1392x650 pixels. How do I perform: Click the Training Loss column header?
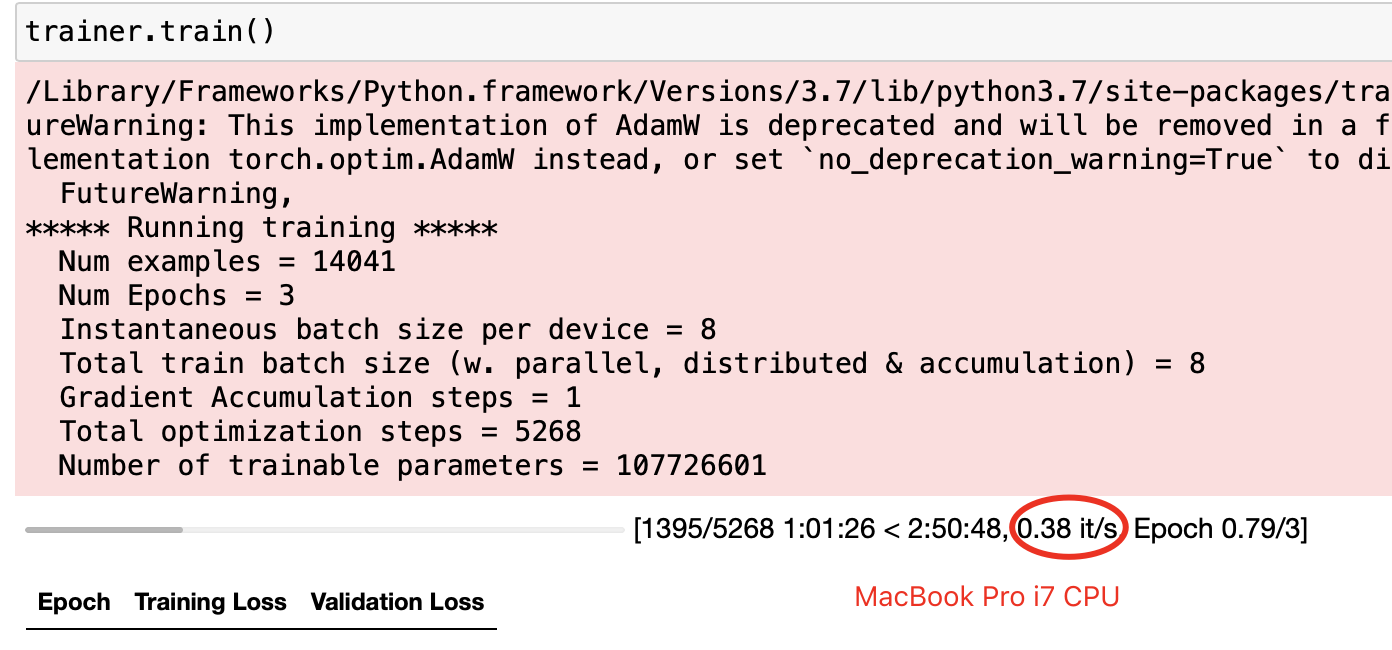[210, 602]
